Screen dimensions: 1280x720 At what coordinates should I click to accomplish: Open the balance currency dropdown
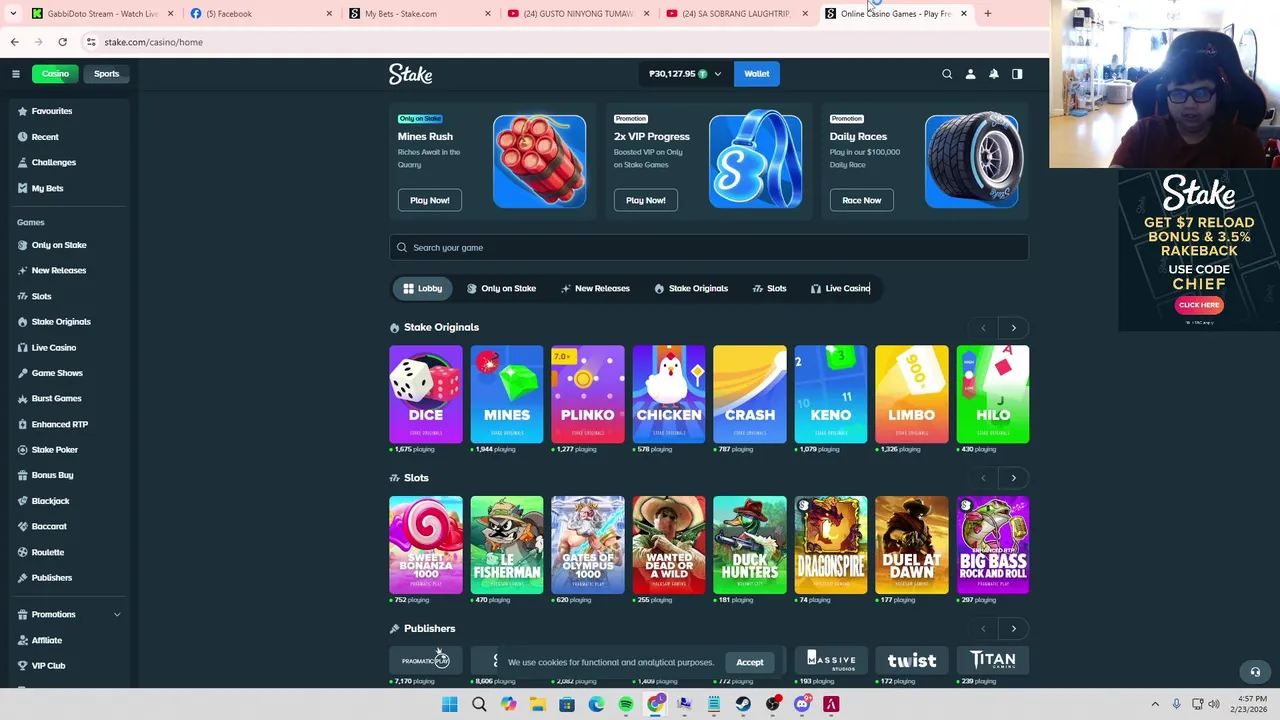click(685, 74)
